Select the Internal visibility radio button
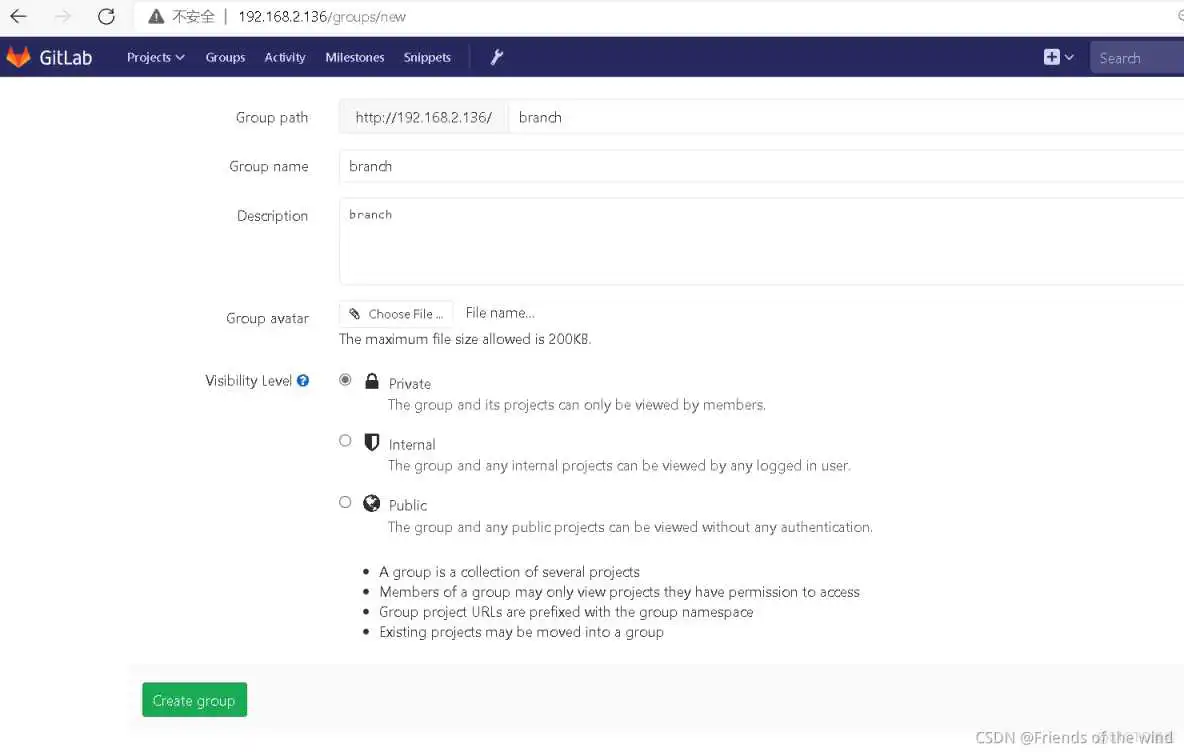This screenshot has width=1184, height=752. 345,441
